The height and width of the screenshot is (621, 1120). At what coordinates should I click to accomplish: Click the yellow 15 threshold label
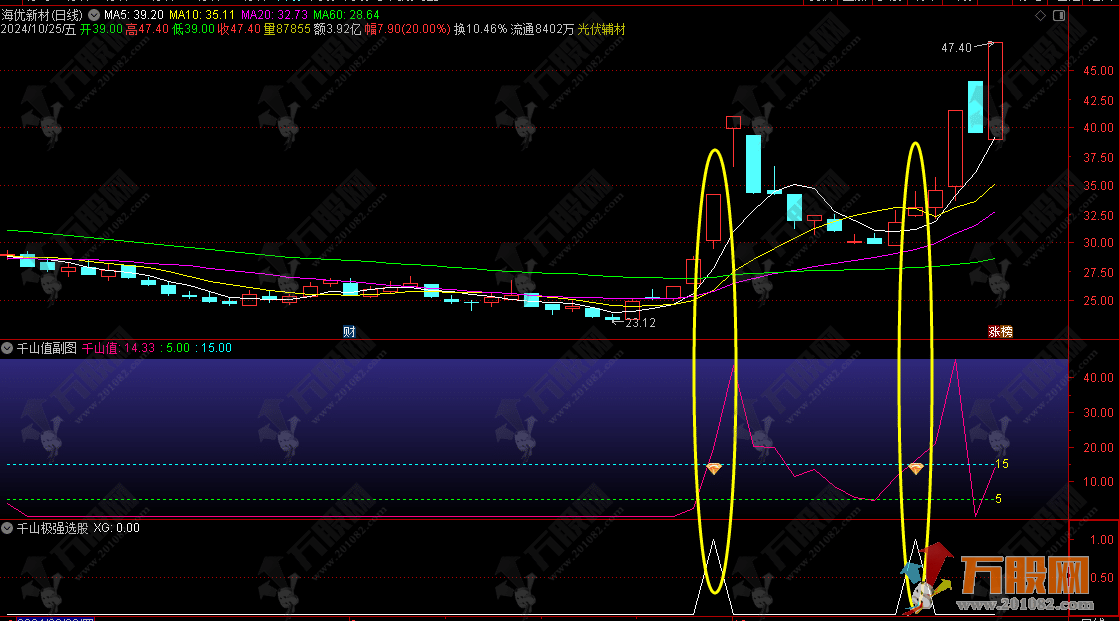(x=1001, y=464)
